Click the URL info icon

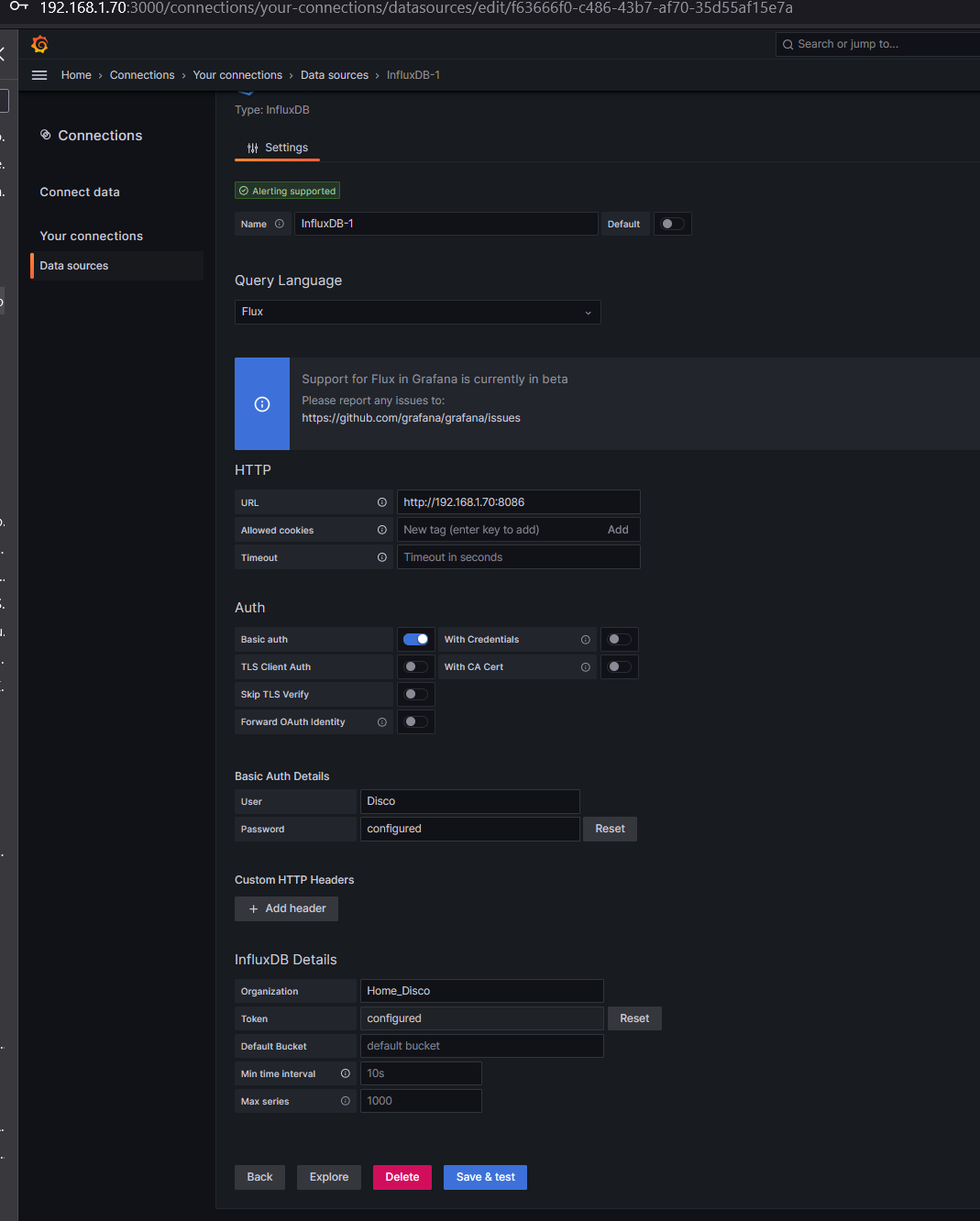coord(382,502)
